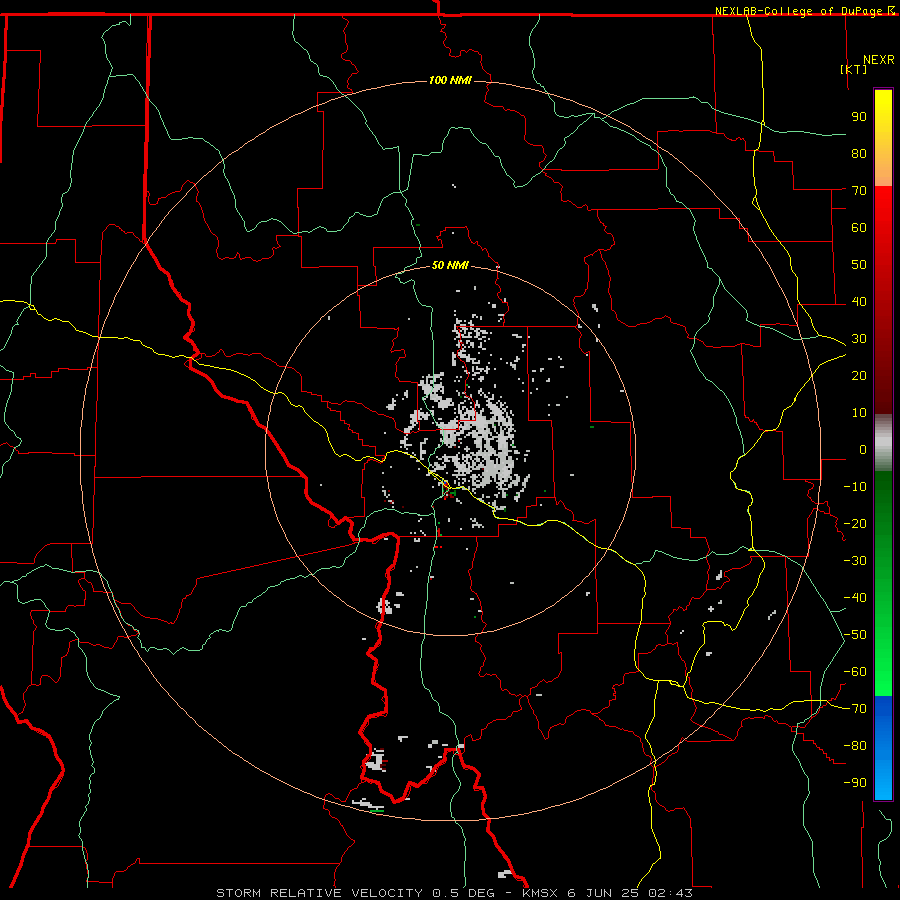Viewport: 900px width, 900px height.
Task: Select the 70 value on velocity scale
Action: (x=859, y=191)
